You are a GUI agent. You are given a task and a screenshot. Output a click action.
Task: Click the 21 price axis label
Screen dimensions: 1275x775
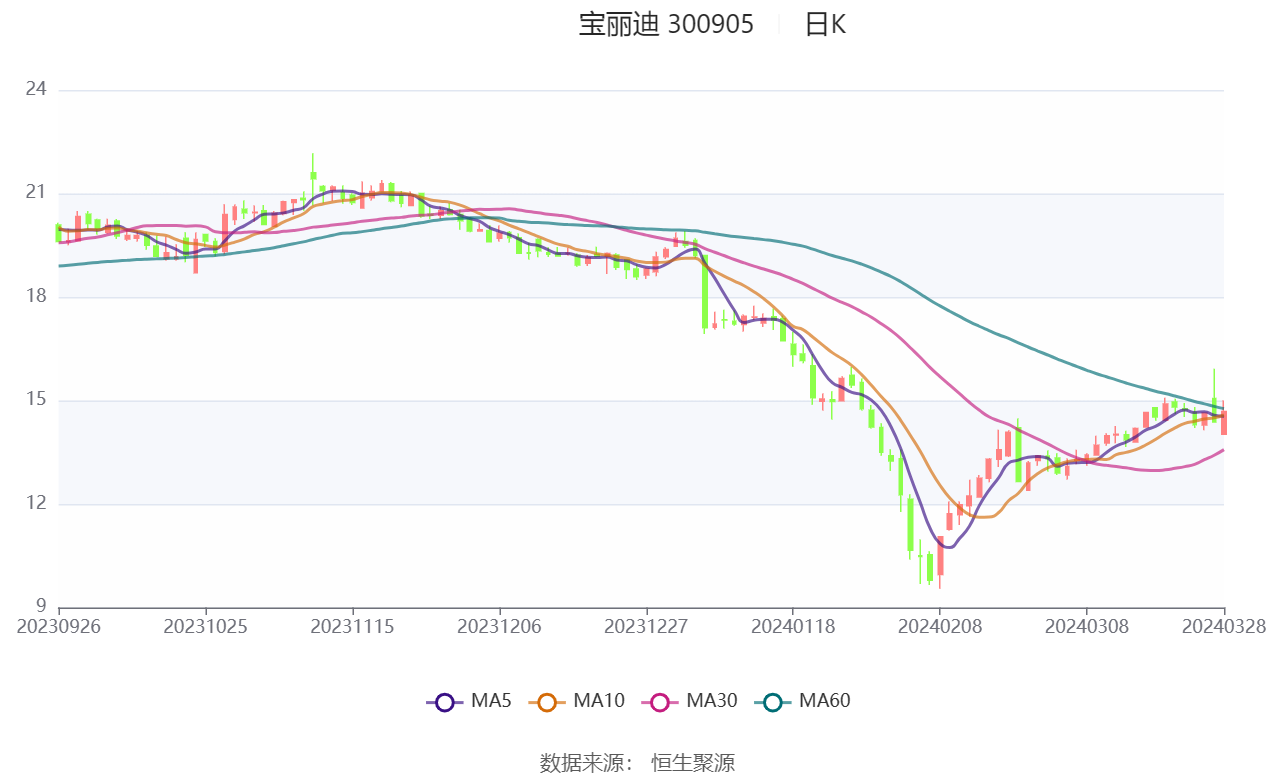[x=36, y=193]
